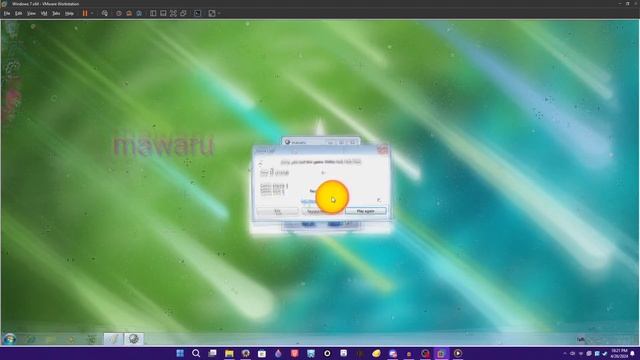Screen dimensions: 640x360
Task: Open the Windows 7 Start orb
Action: pos(9,339)
